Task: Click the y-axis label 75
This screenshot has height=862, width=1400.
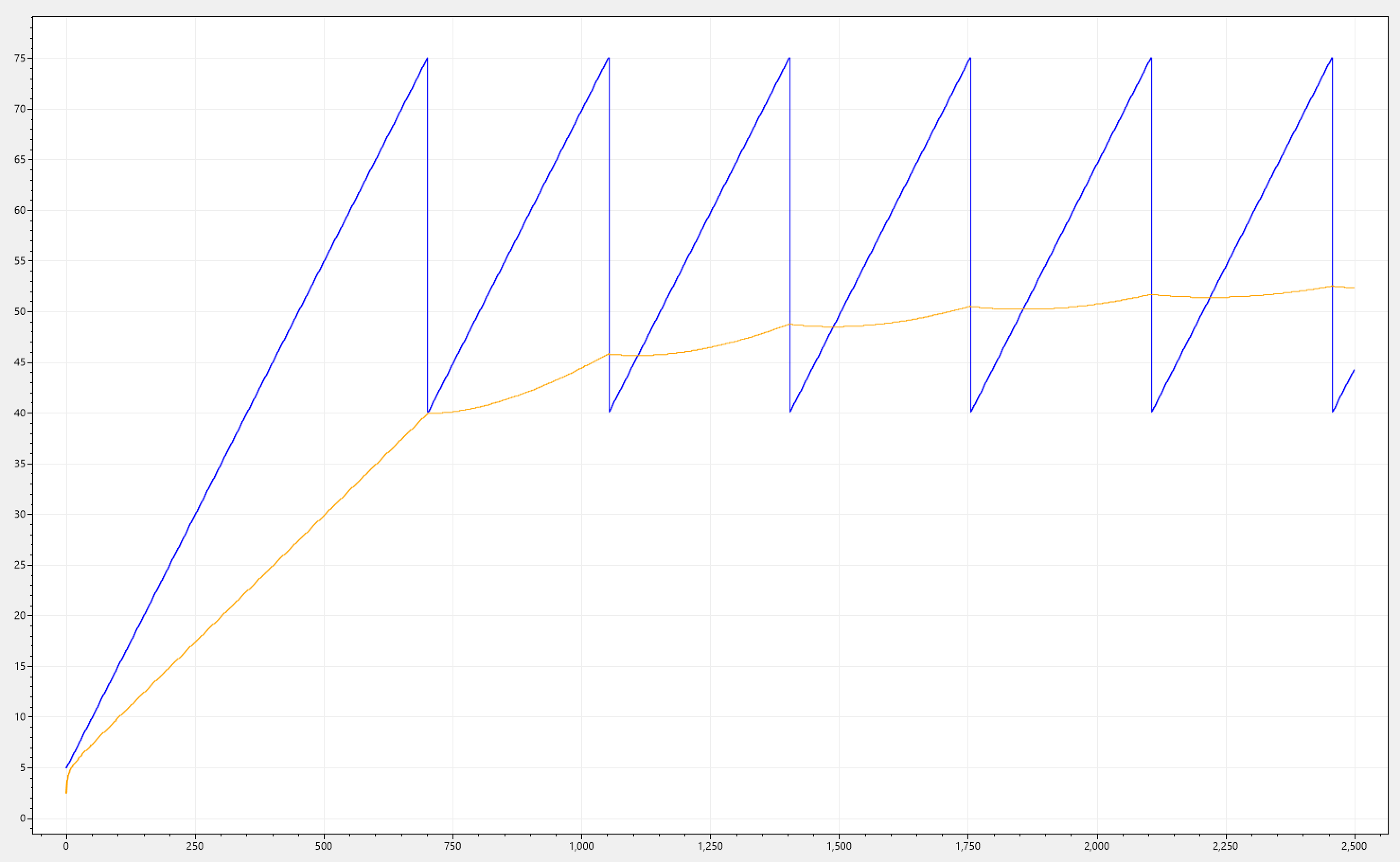Action: click(x=20, y=58)
